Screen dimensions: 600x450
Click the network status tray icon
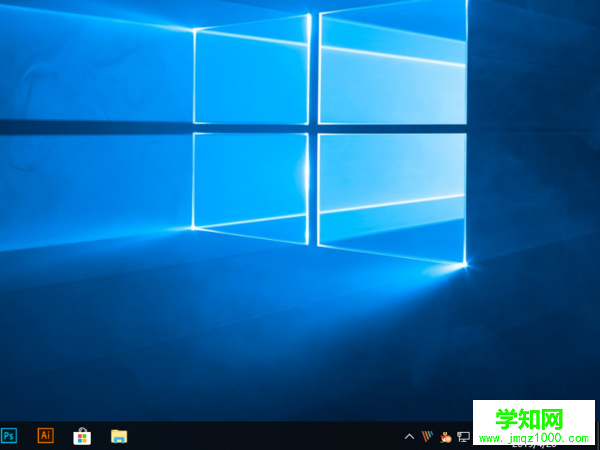[463, 437]
